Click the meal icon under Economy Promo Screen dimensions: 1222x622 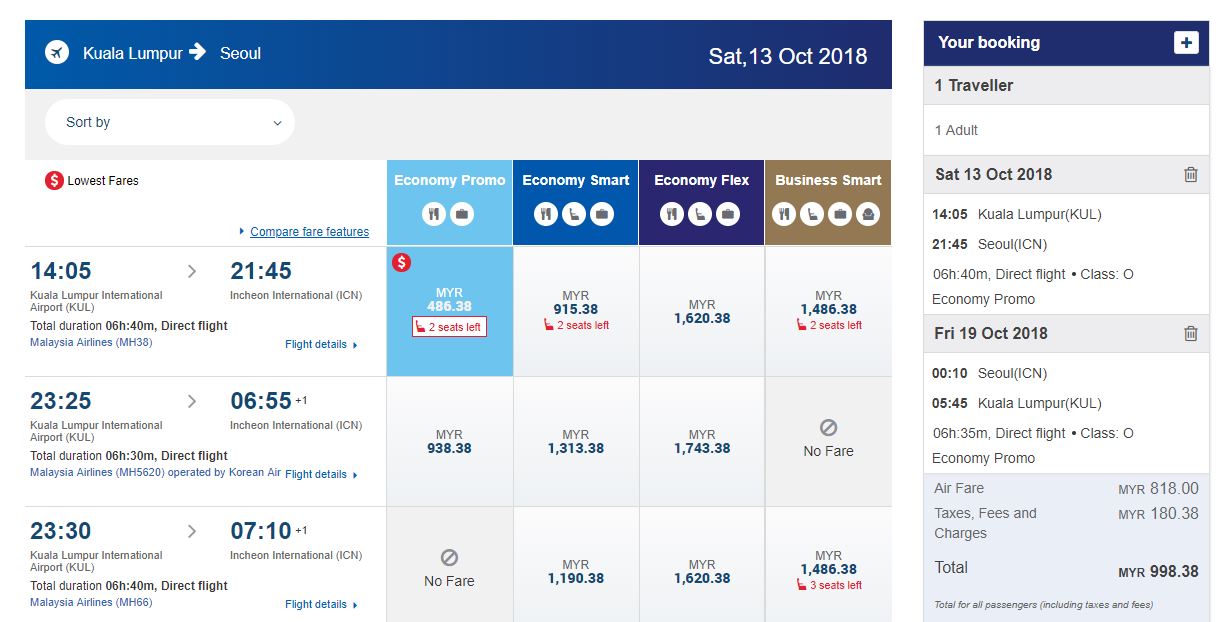(434, 213)
